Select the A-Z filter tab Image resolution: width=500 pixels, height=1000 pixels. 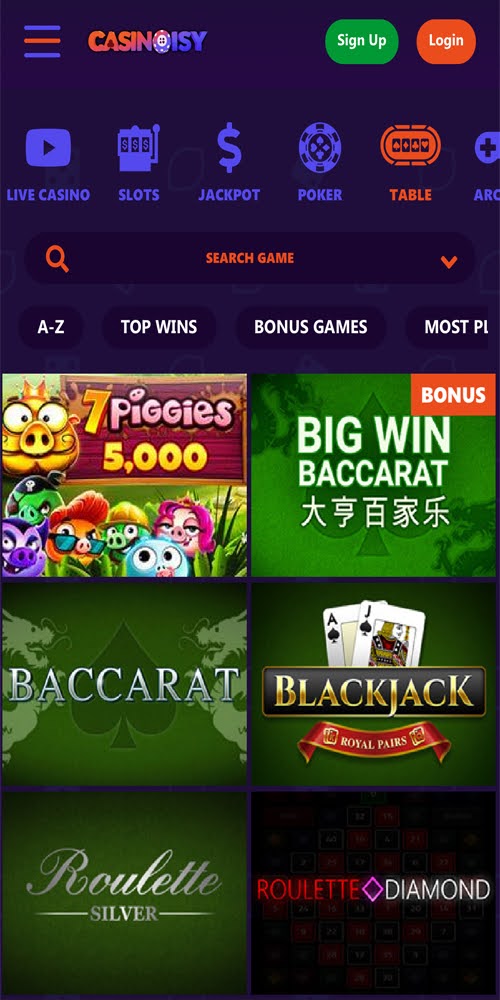(51, 327)
